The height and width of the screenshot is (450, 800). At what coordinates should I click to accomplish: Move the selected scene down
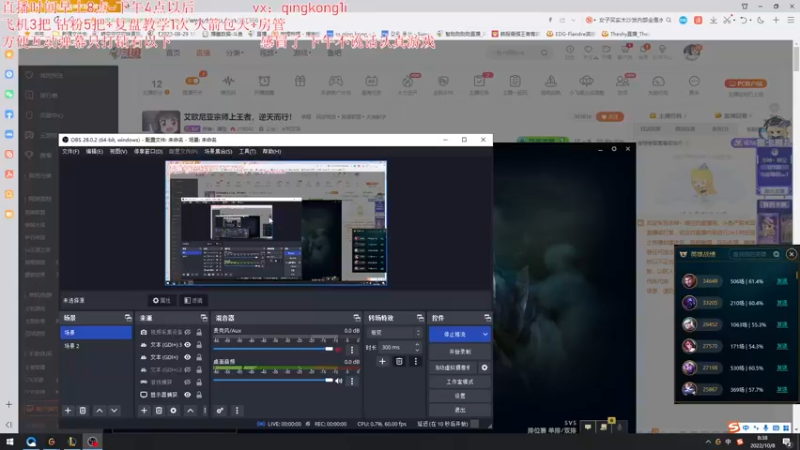click(114, 410)
